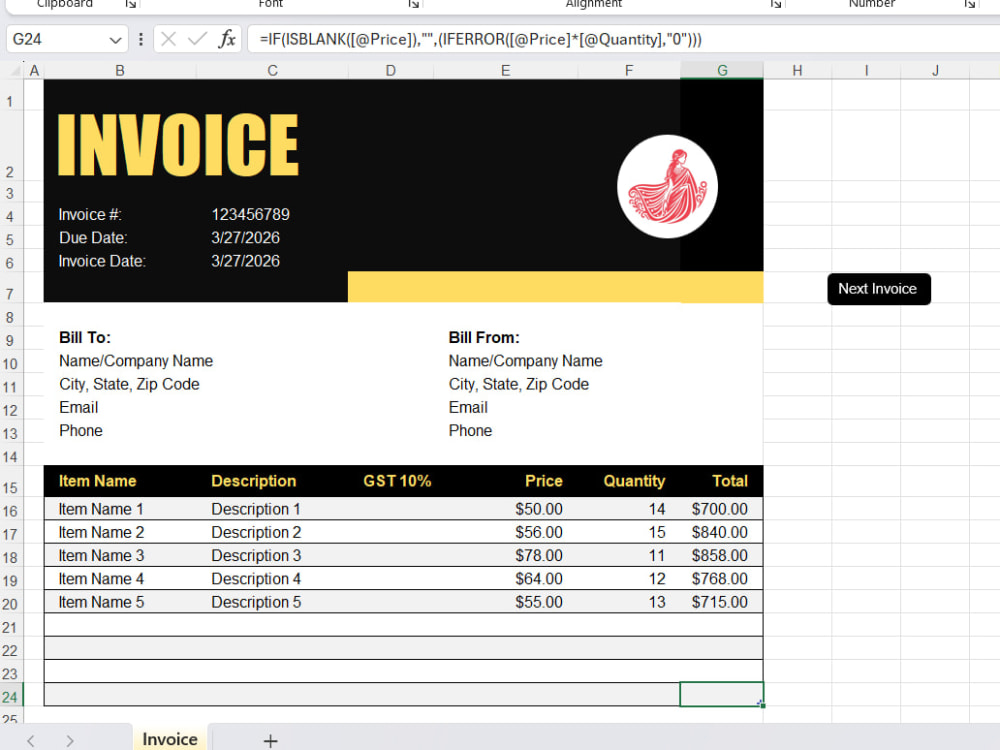Click the Bill From: heading
Screen dimensions: 1000x750
coord(484,337)
